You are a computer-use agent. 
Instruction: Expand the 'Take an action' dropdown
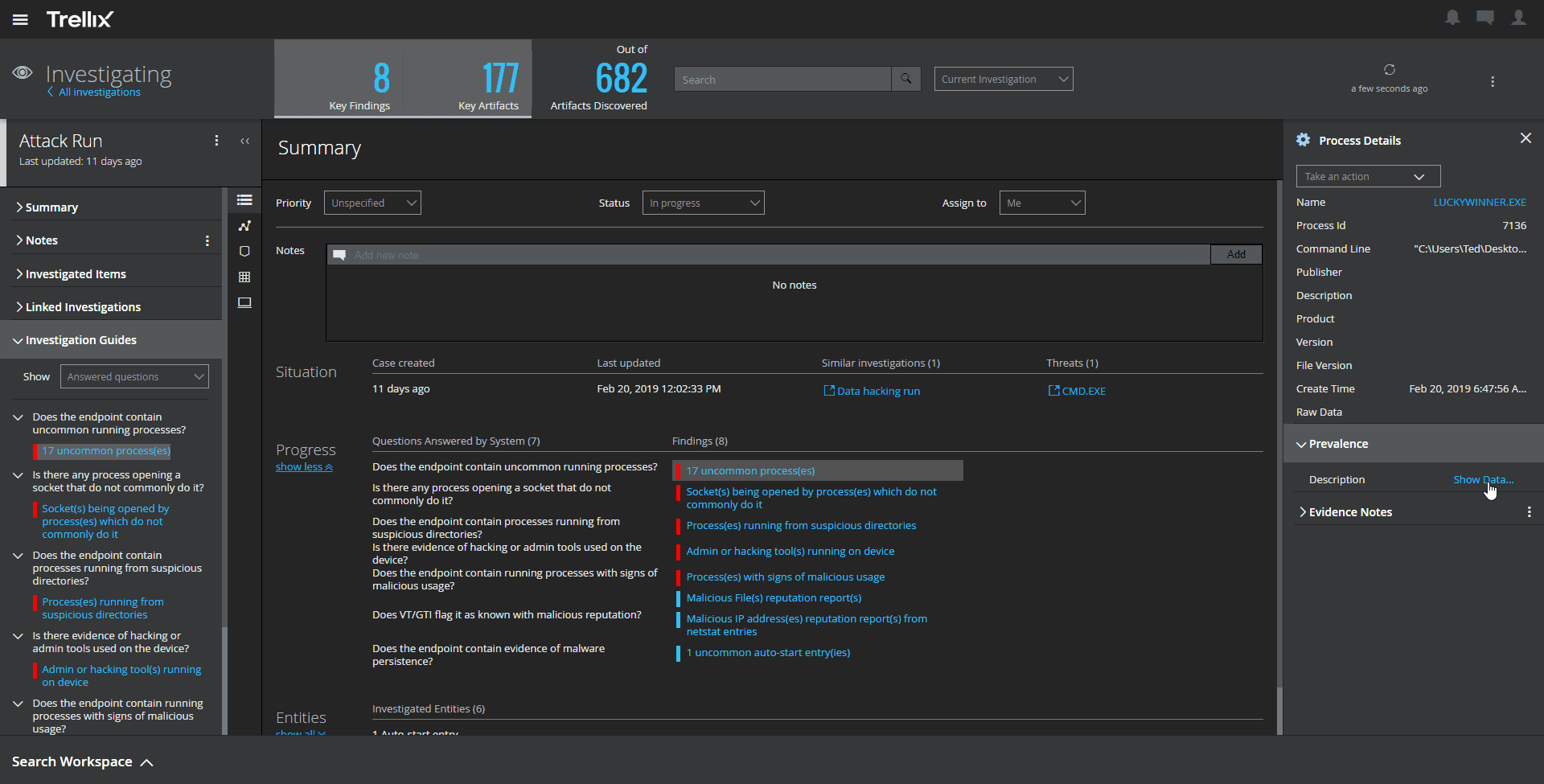click(1367, 176)
